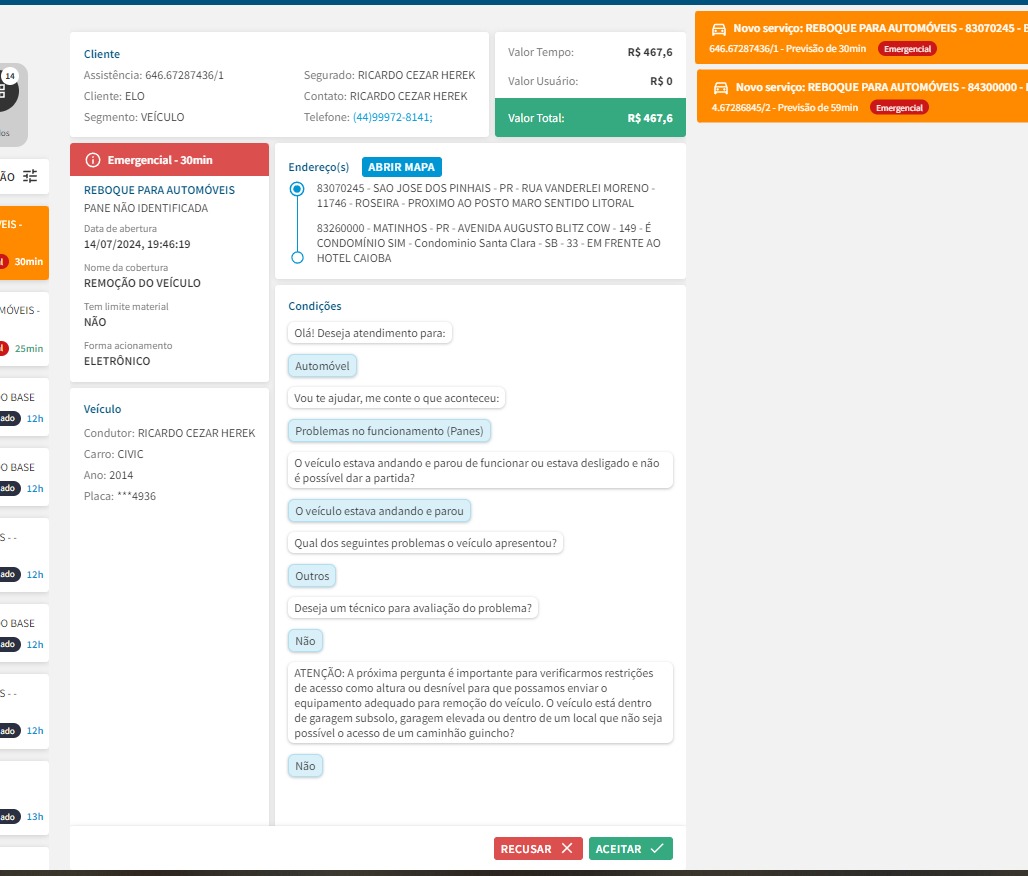
Task: Select the Problemas no funcionamento (Panes) chip
Action: (x=389, y=431)
